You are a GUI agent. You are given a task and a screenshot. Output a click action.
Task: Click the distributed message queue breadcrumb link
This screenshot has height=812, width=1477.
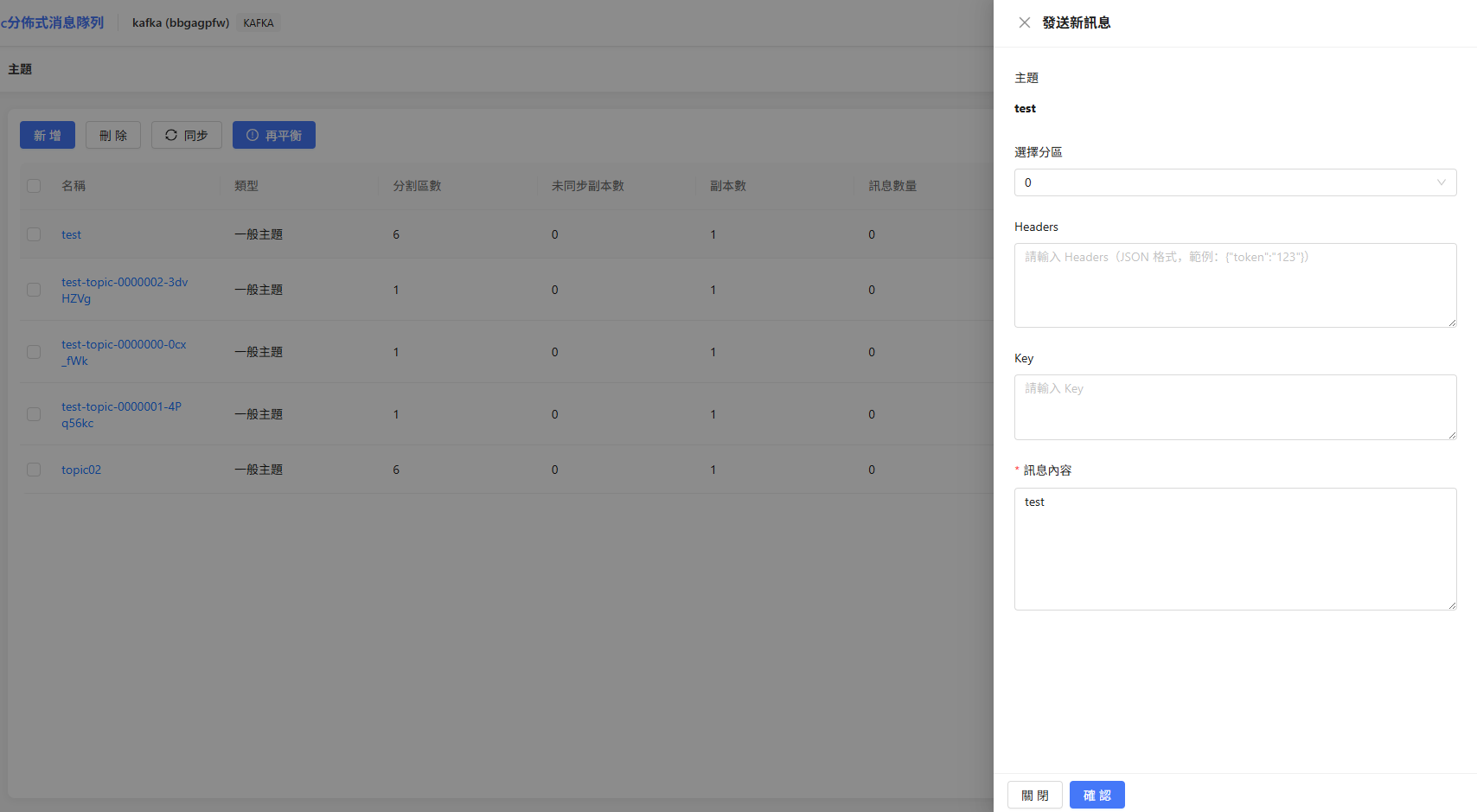point(52,22)
